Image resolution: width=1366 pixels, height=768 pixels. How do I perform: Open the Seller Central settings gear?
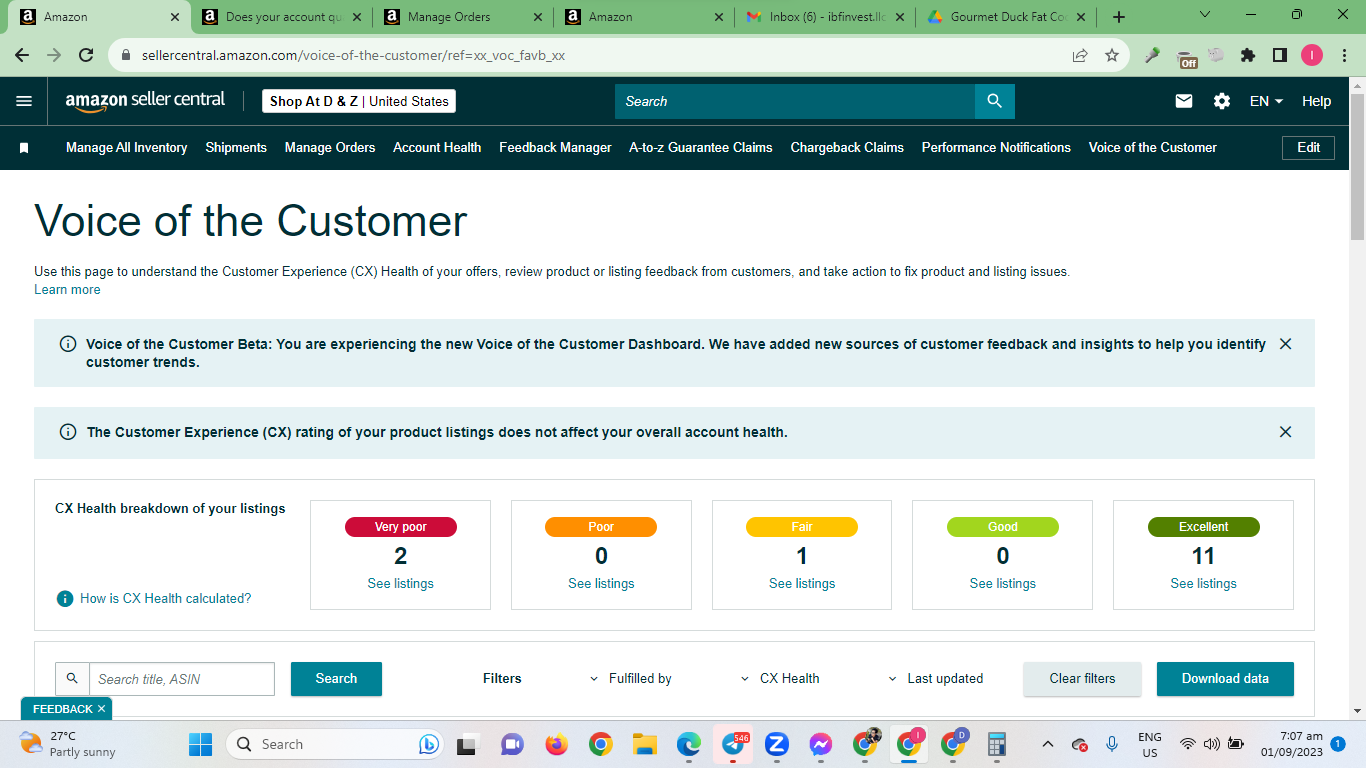point(1222,101)
